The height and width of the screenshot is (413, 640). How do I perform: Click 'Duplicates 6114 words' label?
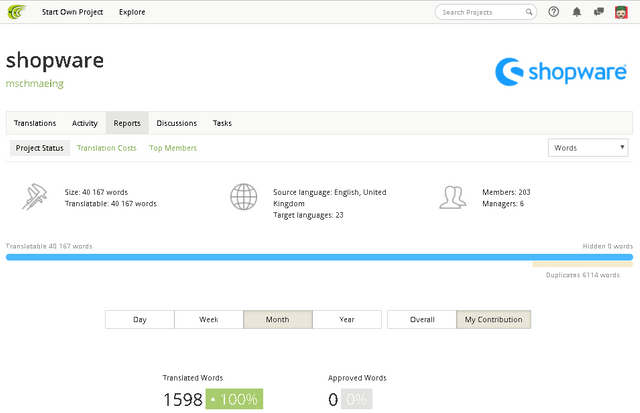[x=582, y=275]
